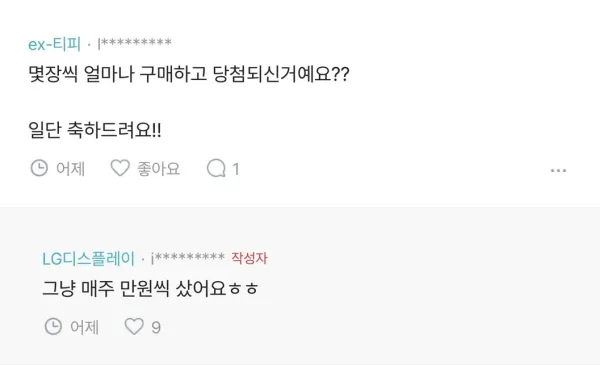This screenshot has height=365, width=600.
Task: Open the LG디스플레이 company profile link
Action: click(88, 259)
